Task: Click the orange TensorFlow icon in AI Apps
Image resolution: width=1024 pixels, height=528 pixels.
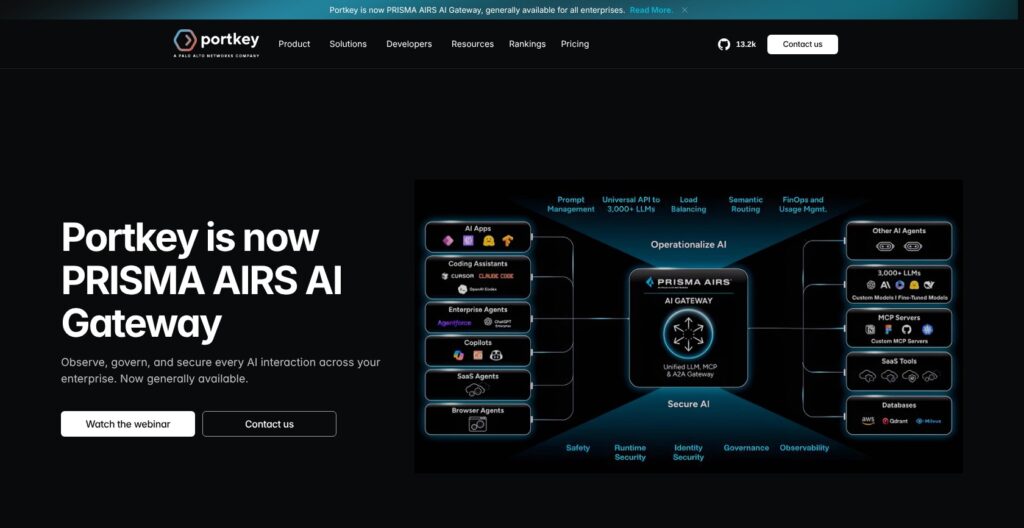Action: tap(507, 240)
